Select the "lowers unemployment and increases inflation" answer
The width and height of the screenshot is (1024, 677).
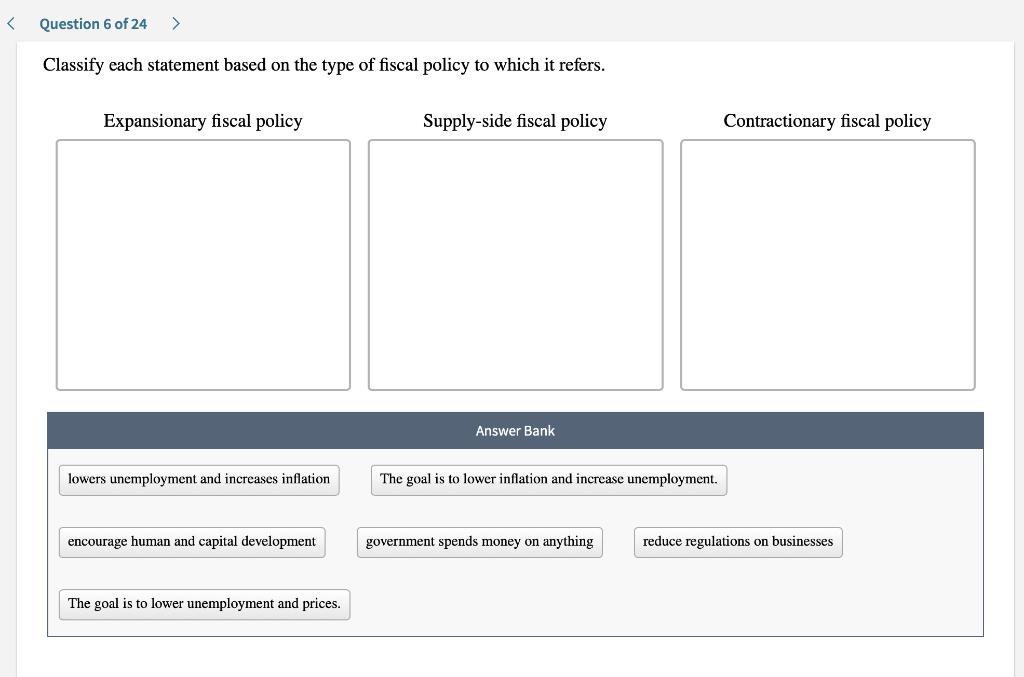[198, 480]
